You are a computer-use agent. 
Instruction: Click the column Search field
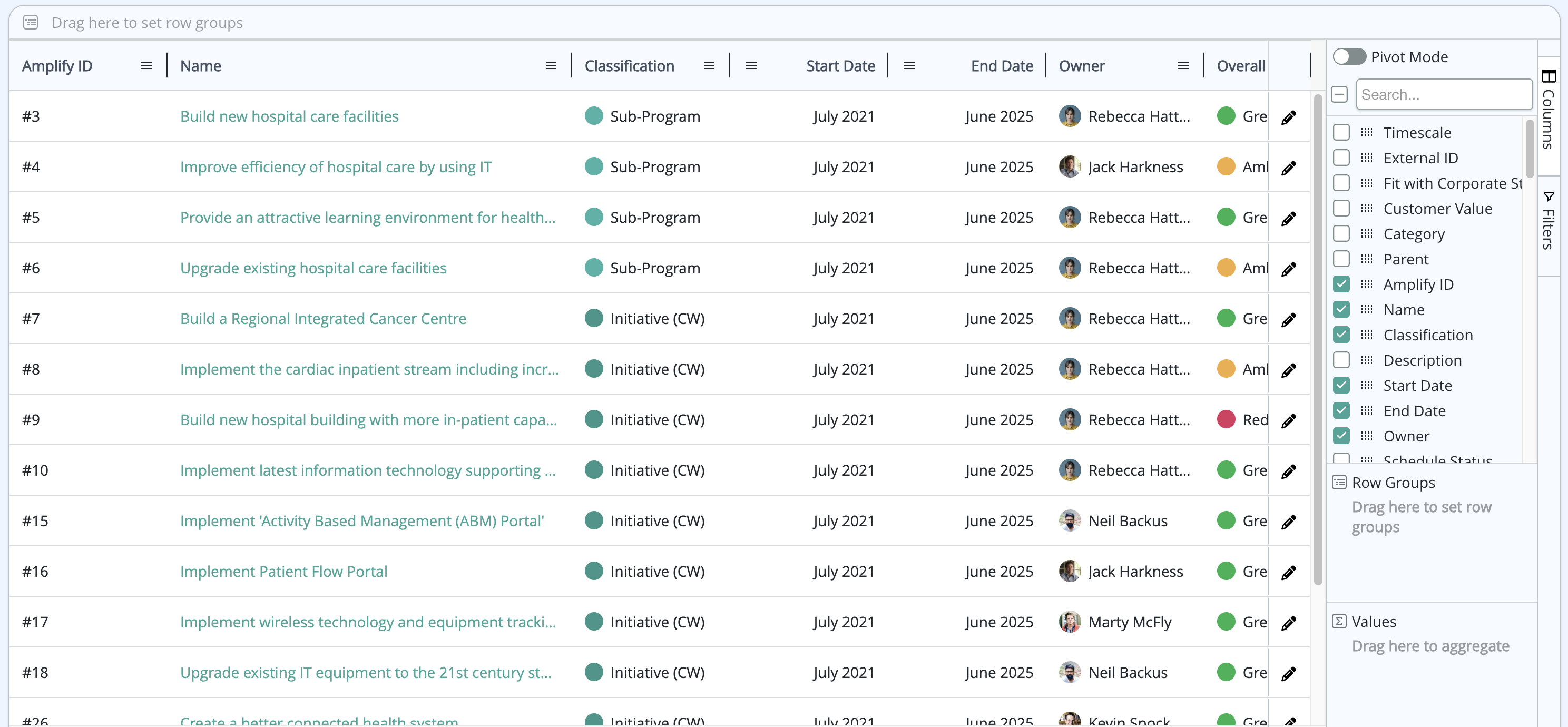tap(1443, 94)
